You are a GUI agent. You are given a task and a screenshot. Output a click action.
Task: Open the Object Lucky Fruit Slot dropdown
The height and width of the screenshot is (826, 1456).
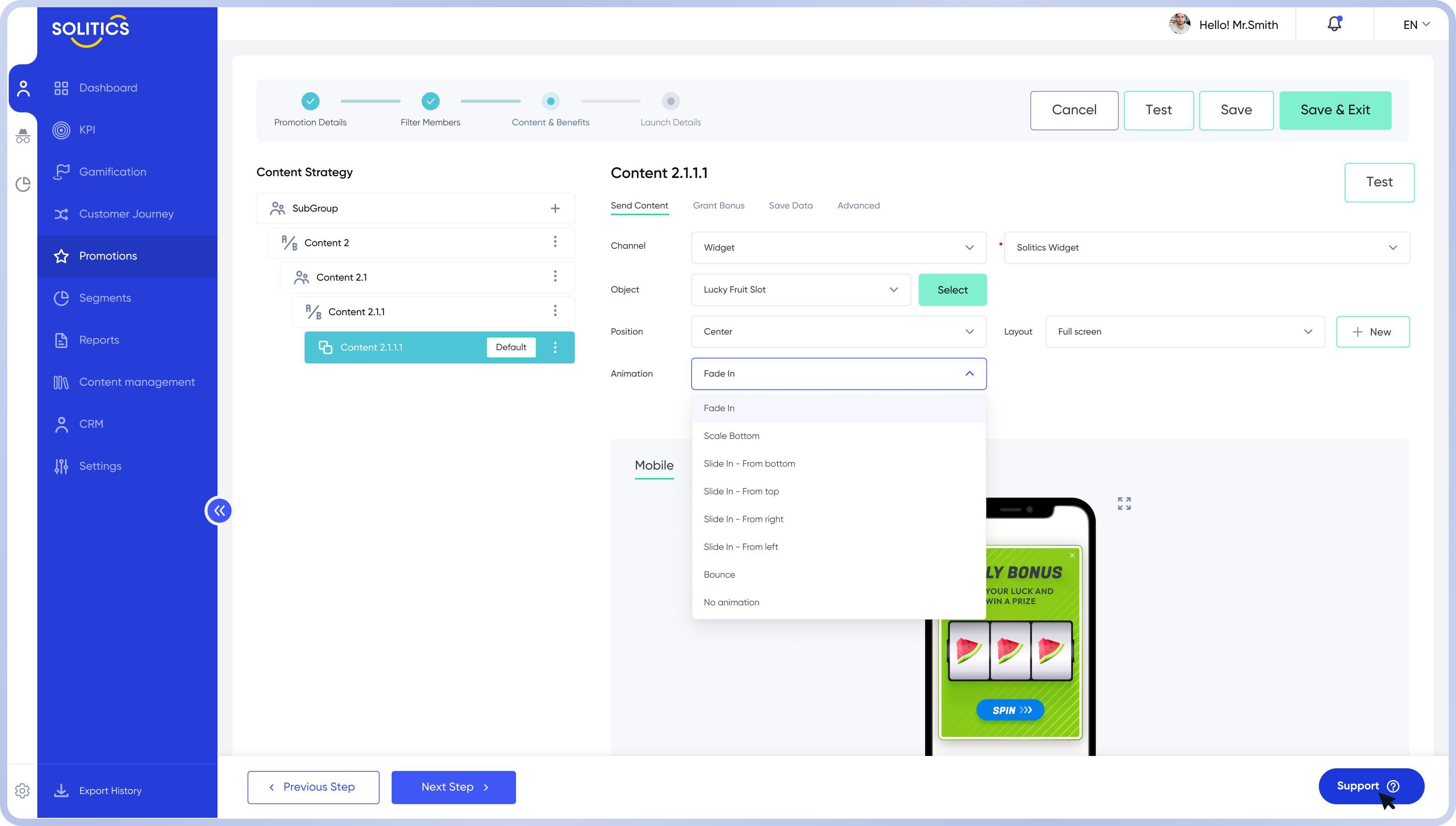click(801, 289)
